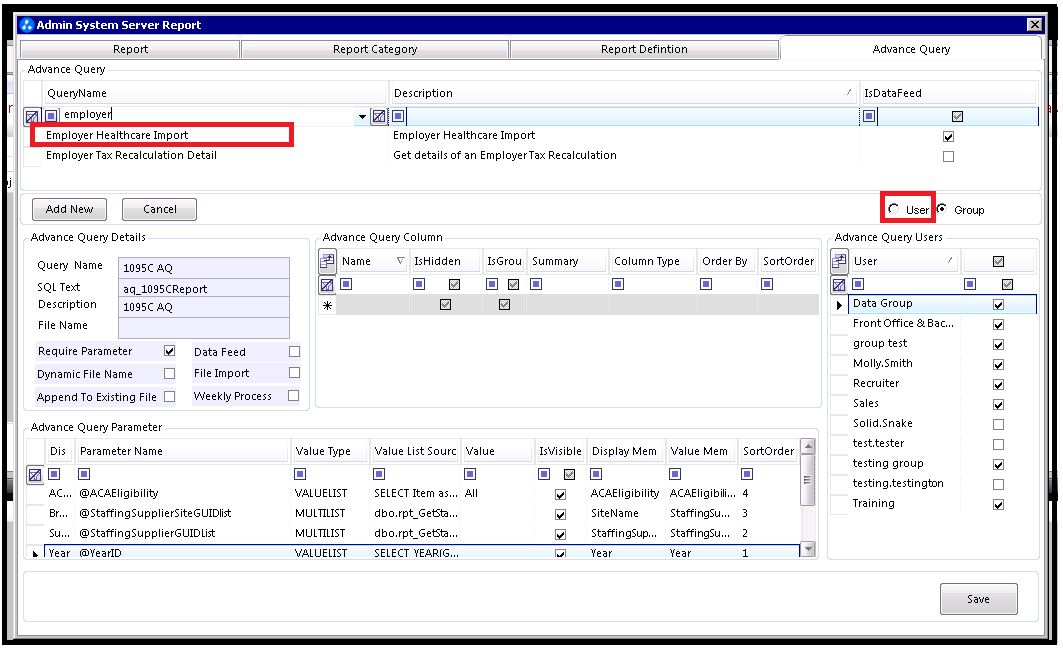Click the Add New button
This screenshot has width=1063, height=649.
click(x=69, y=210)
